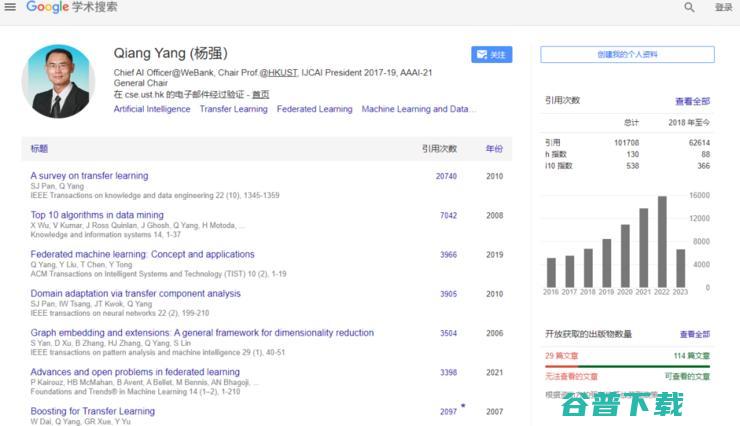Open 'Graph embedding and extensions' article

click(x=202, y=333)
